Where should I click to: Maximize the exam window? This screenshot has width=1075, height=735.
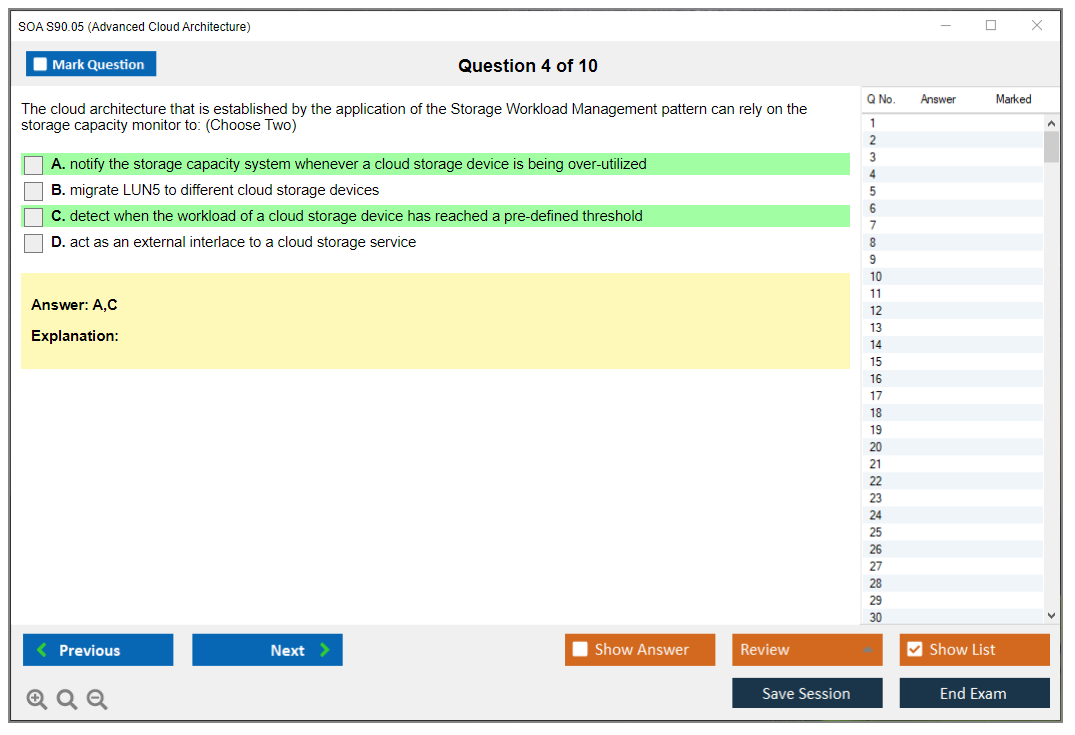pos(991,26)
